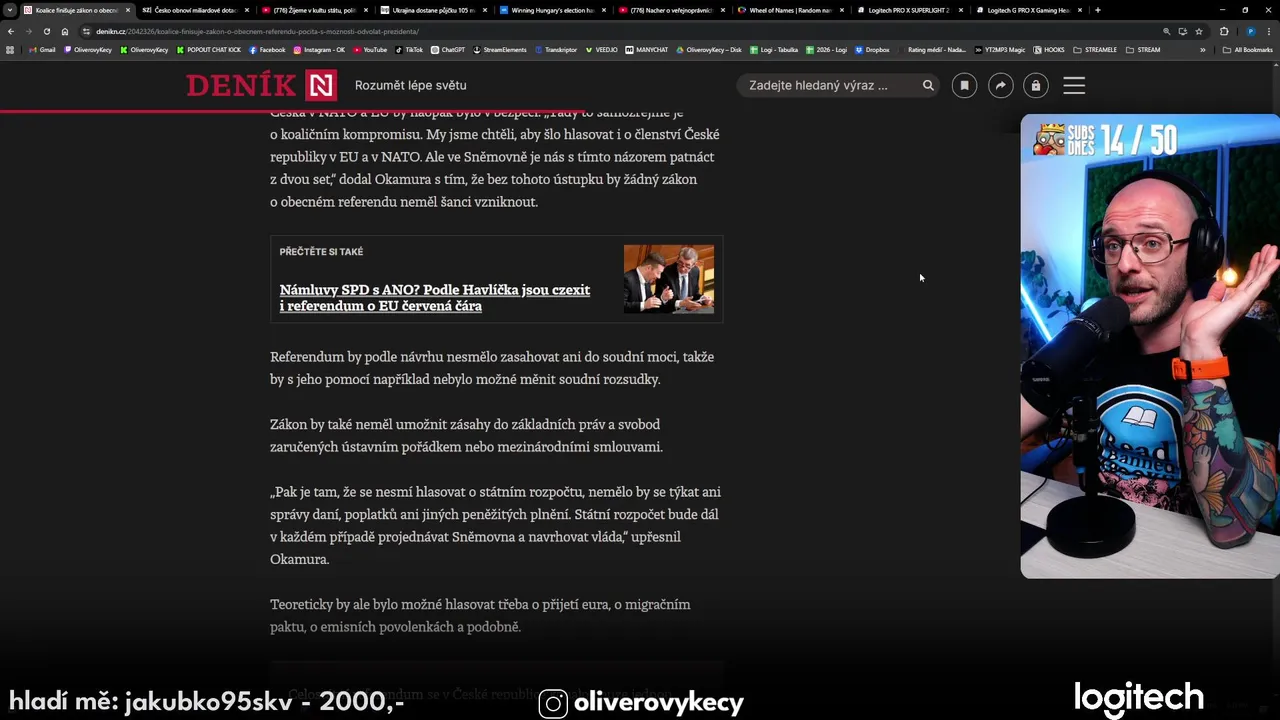The height and width of the screenshot is (720, 1280).
Task: Expand the STREAM bookmark folder
Action: click(1143, 49)
